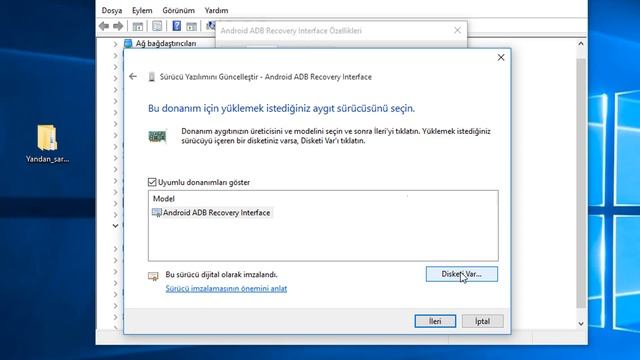Click the digital signature certificate icon
Image resolution: width=640 pixels, height=360 pixels.
click(x=153, y=277)
